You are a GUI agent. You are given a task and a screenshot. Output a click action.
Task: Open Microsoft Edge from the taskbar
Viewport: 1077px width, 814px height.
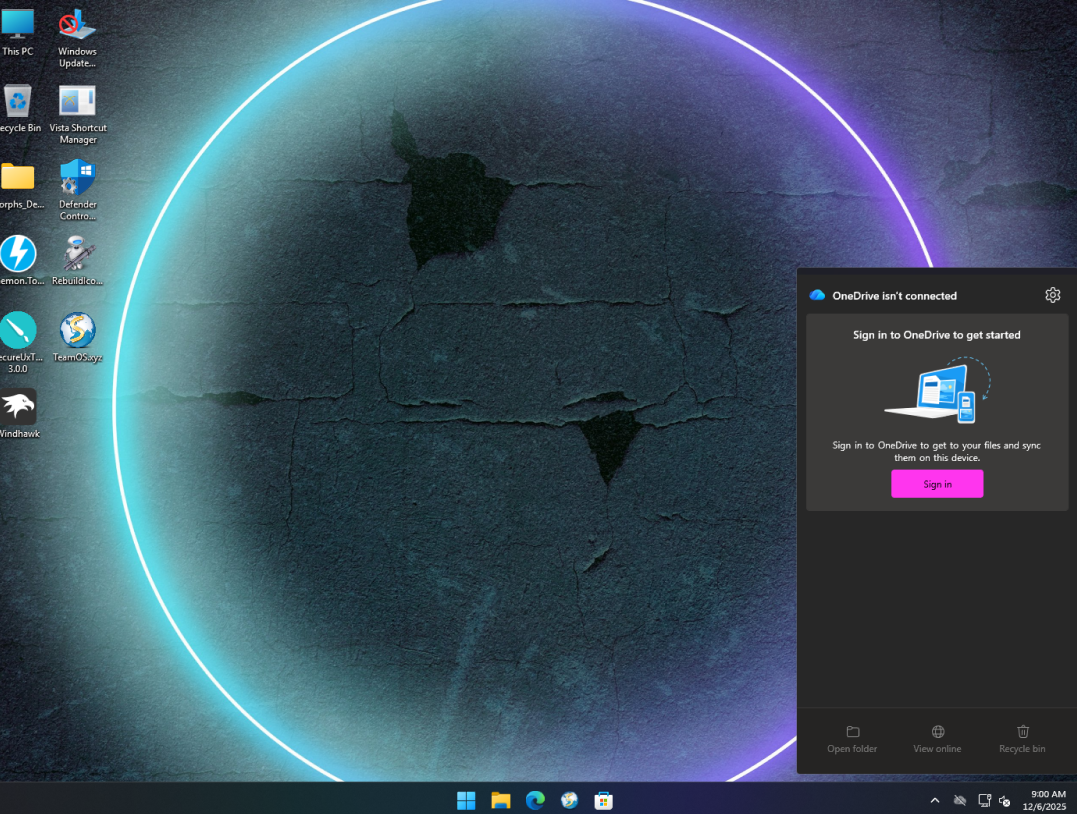coord(535,800)
